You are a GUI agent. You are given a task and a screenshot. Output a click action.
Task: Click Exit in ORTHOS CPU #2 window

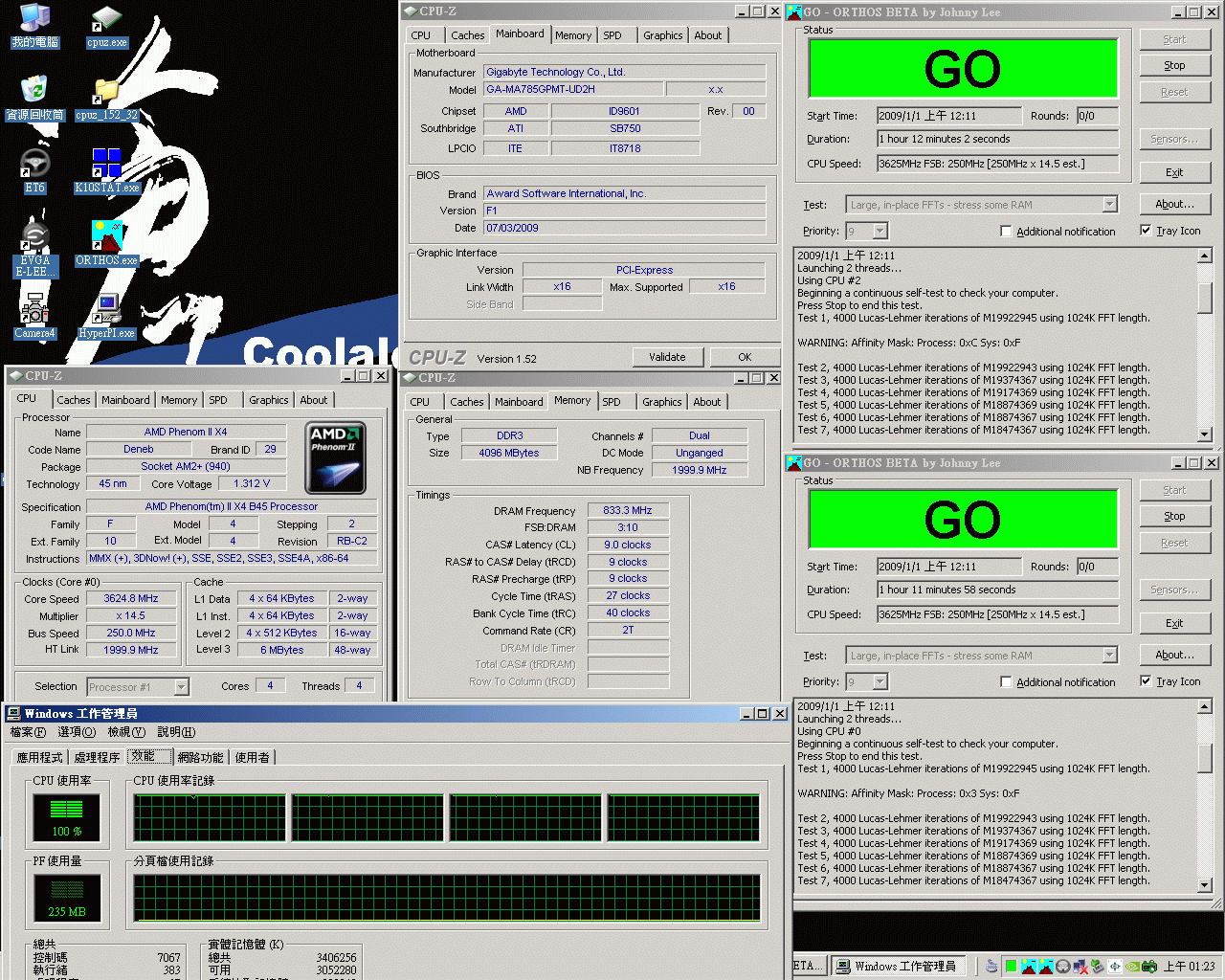point(1174,172)
